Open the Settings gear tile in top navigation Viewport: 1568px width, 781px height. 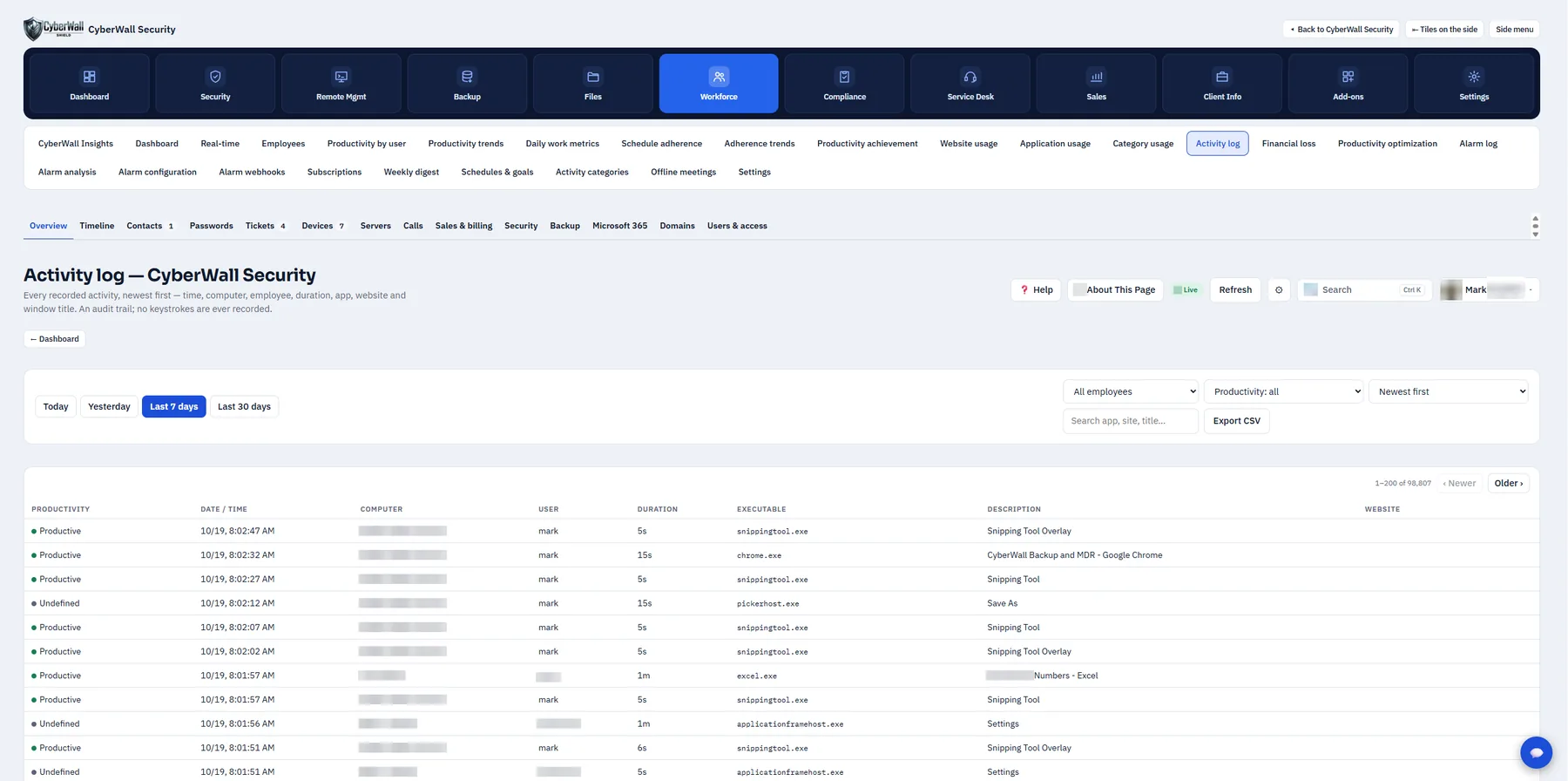point(1474,84)
